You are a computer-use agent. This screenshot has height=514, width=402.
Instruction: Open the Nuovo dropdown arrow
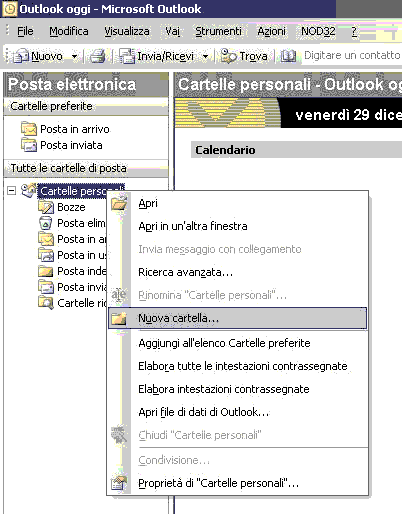[x=74, y=56]
